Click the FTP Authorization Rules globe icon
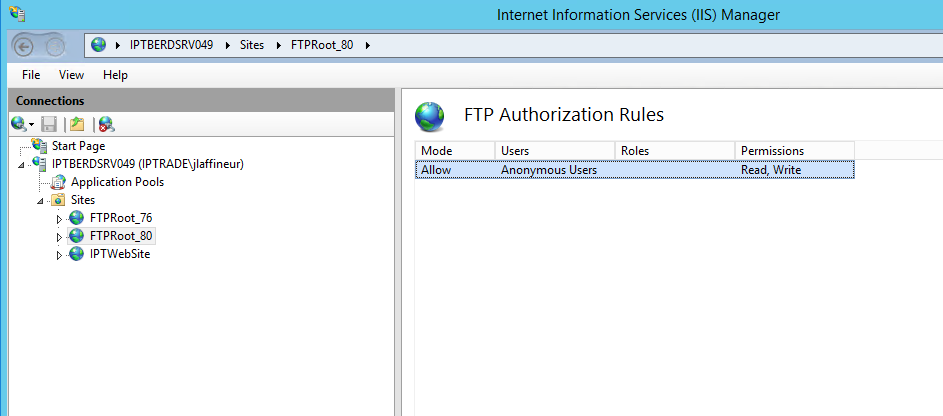This screenshot has width=943, height=416. click(430, 117)
